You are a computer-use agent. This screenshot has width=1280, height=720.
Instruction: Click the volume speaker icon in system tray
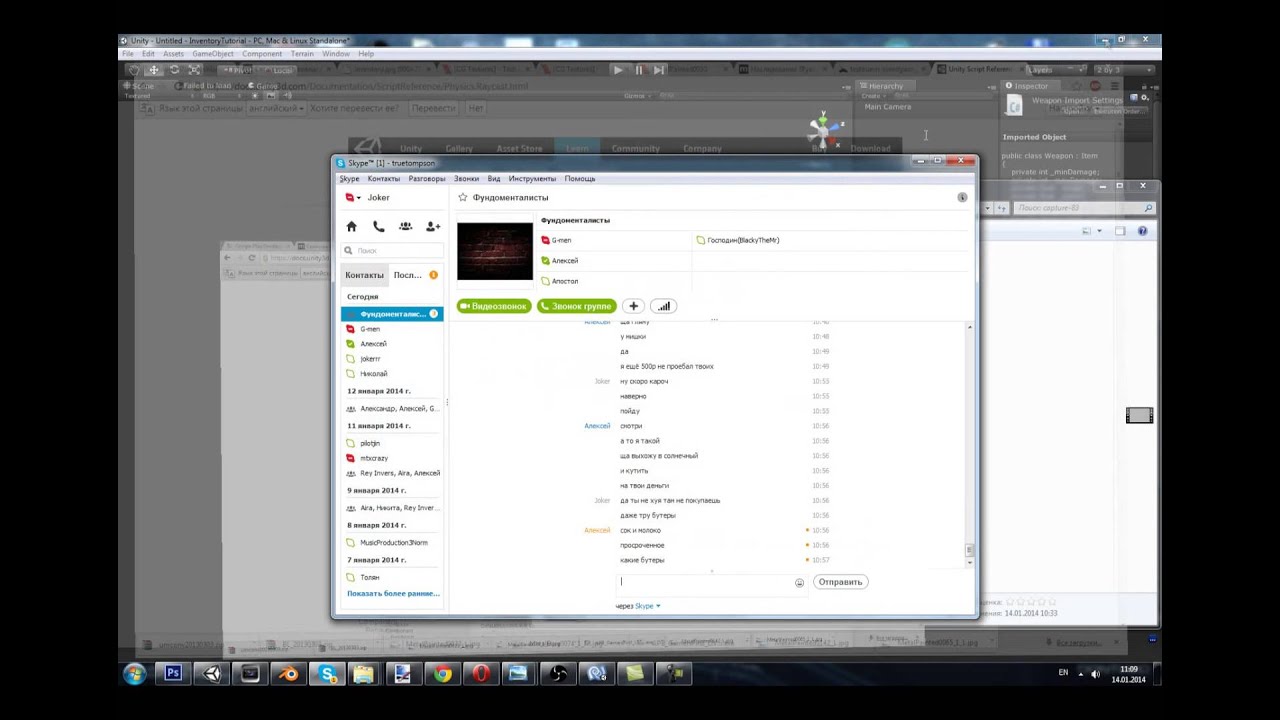coord(1094,673)
